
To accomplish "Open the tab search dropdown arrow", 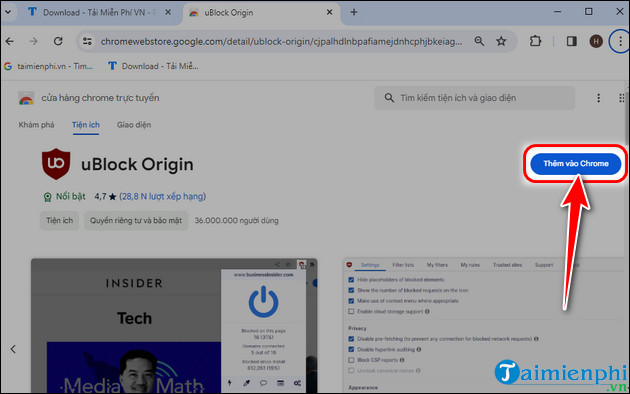I will pyautogui.click(x=8, y=12).
